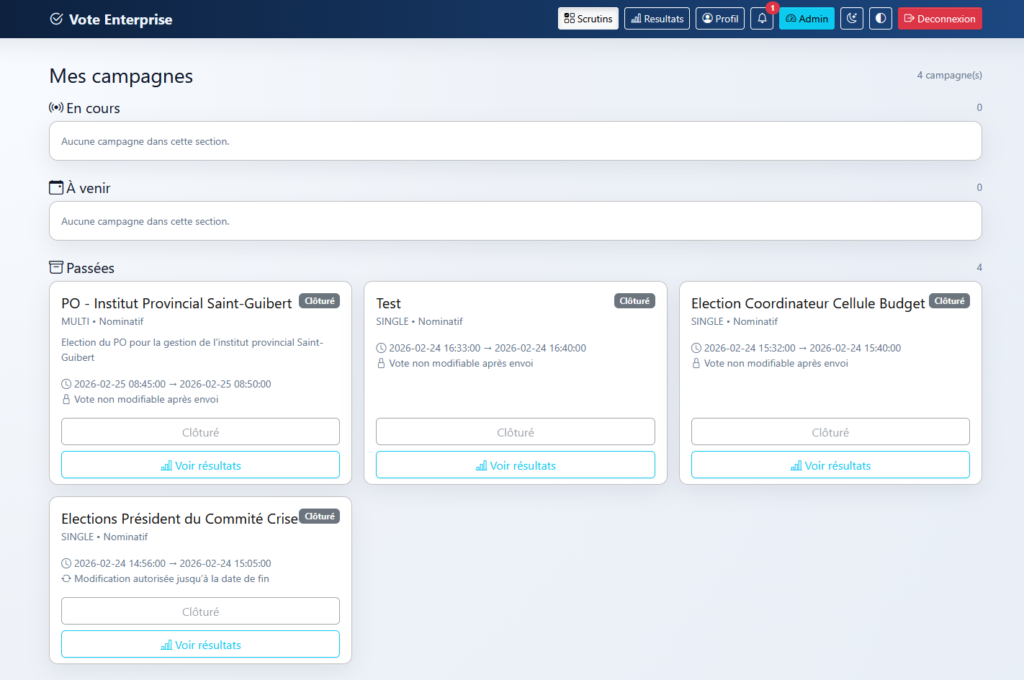Click the archive icon beside Passées
This screenshot has width=1024, height=680.
56,268
